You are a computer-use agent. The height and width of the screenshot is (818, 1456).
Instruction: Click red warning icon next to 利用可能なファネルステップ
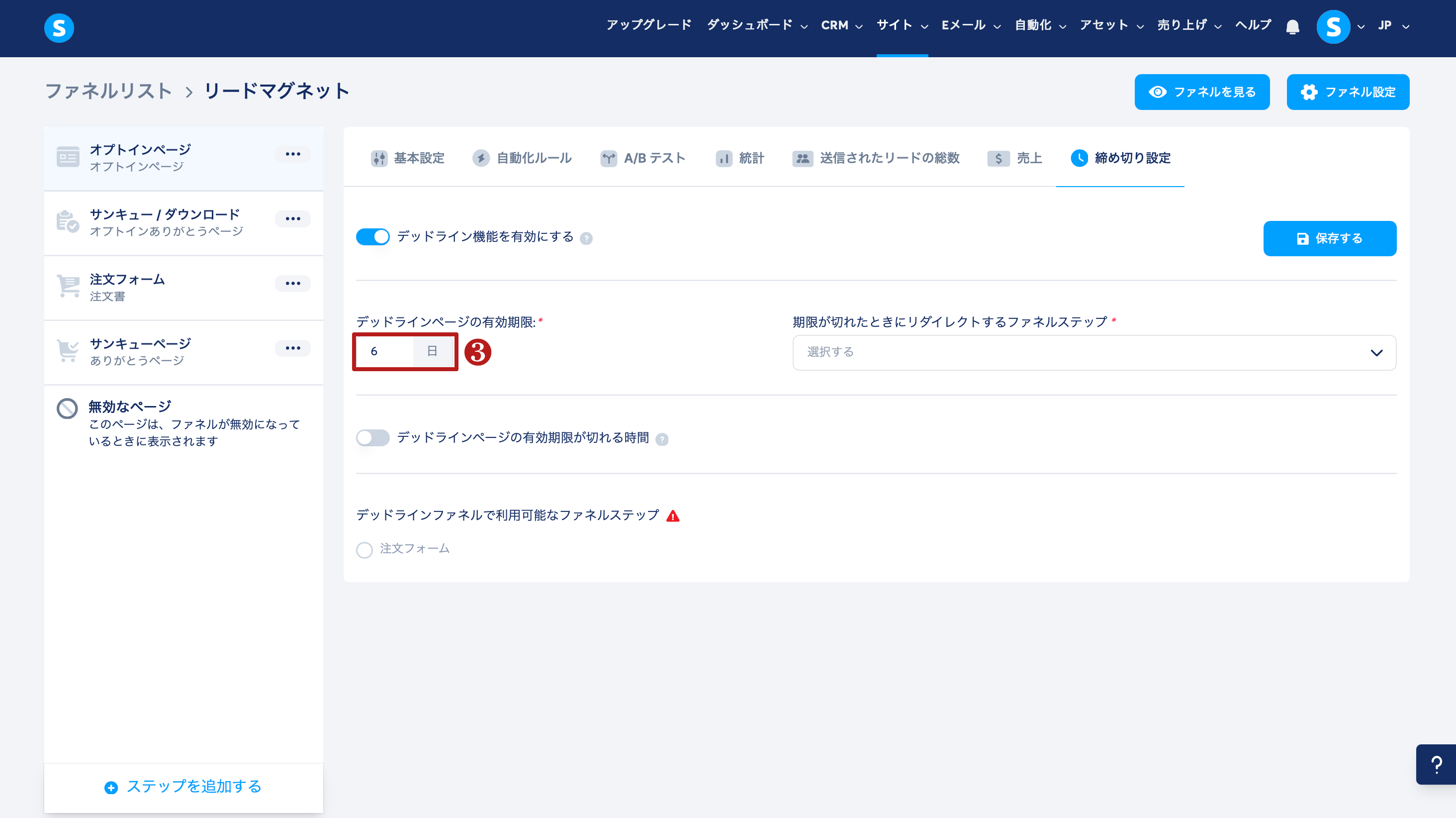point(673,516)
